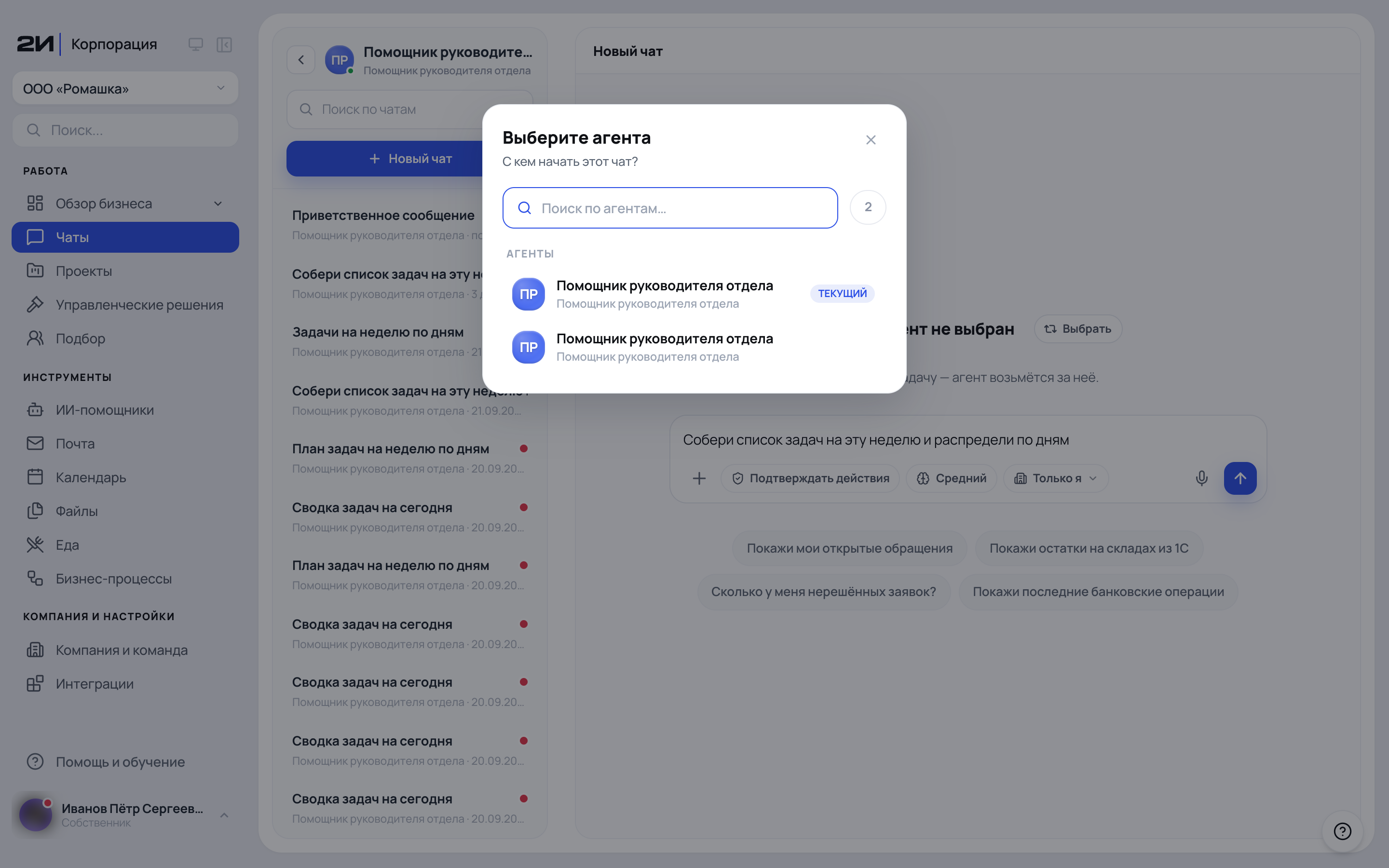Click the Выбрать agent button

tap(1078, 329)
